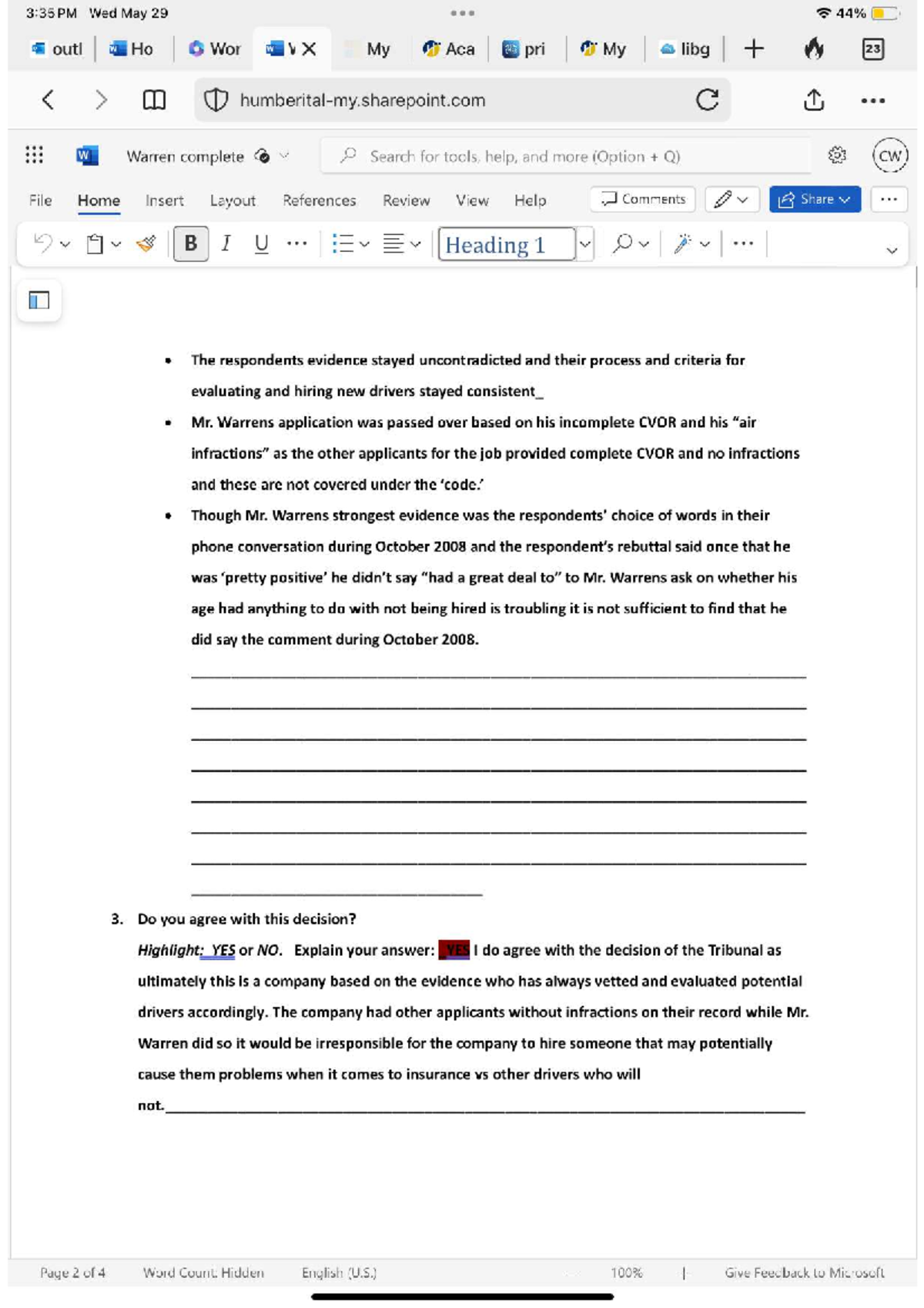The image size is (924, 1308).
Task: Click the red highlighted YES text
Action: click(x=454, y=950)
